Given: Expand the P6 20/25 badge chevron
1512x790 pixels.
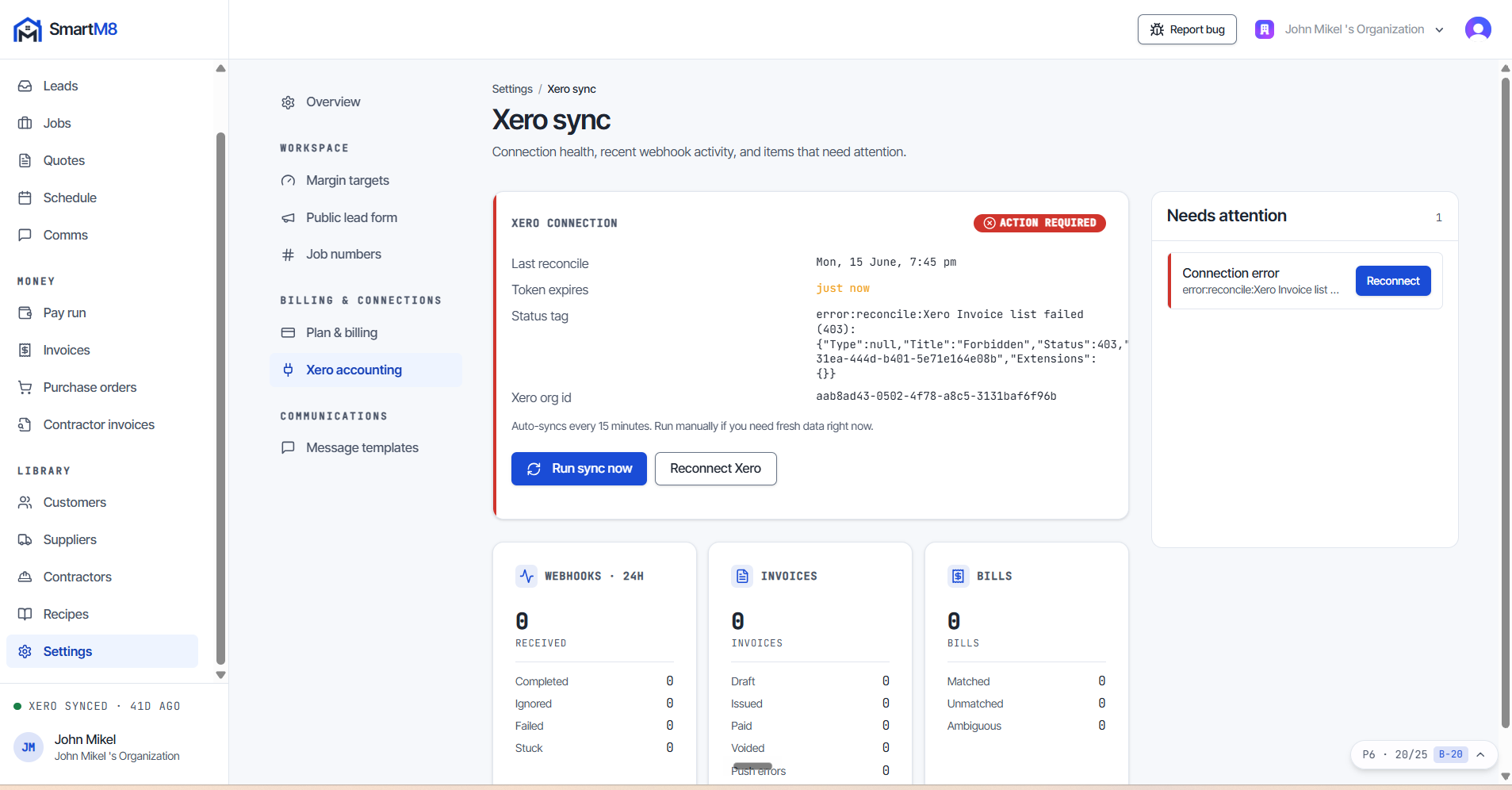Looking at the screenshot, I should coord(1480,754).
